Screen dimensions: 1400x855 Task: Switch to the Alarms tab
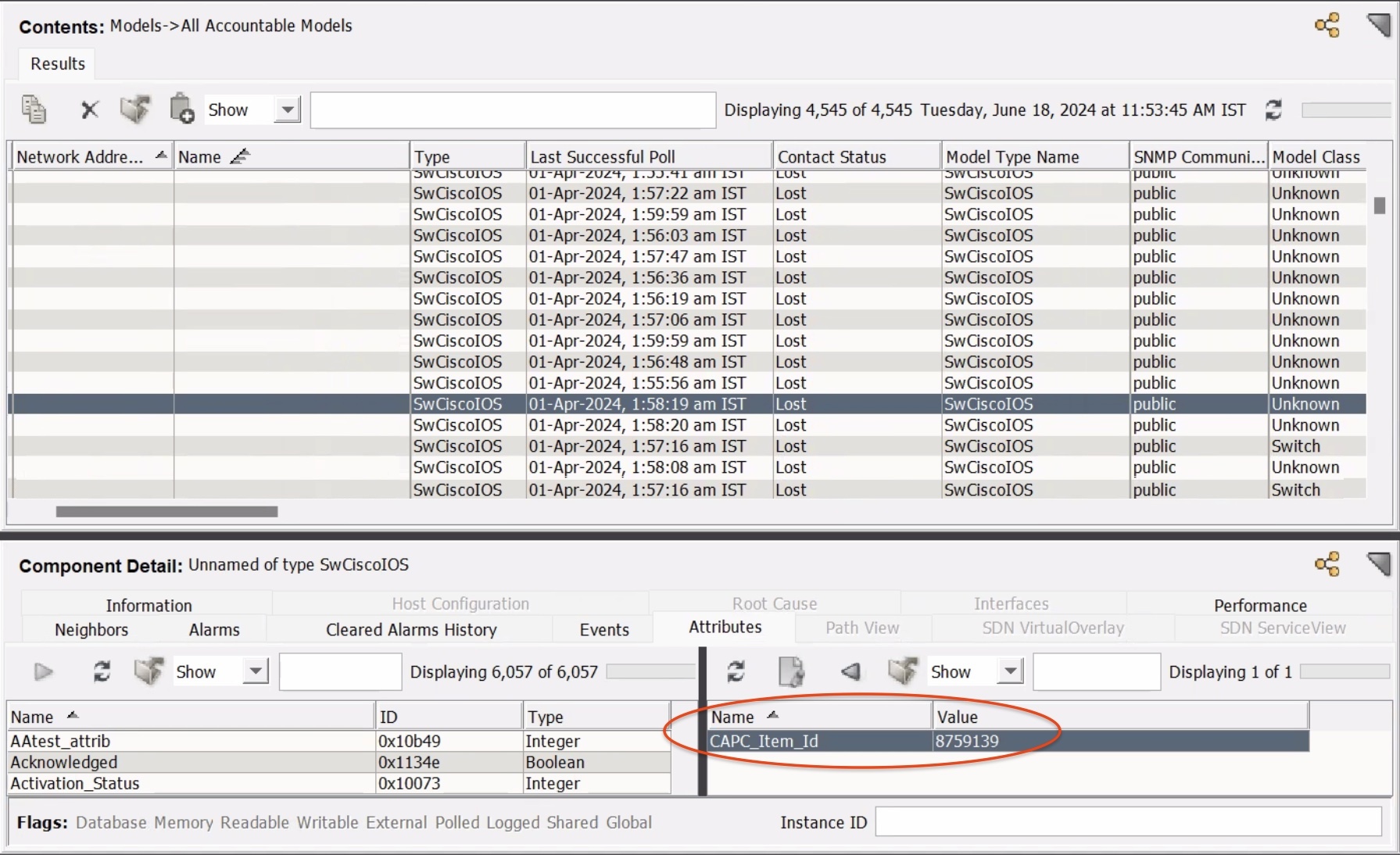pyautogui.click(x=214, y=630)
